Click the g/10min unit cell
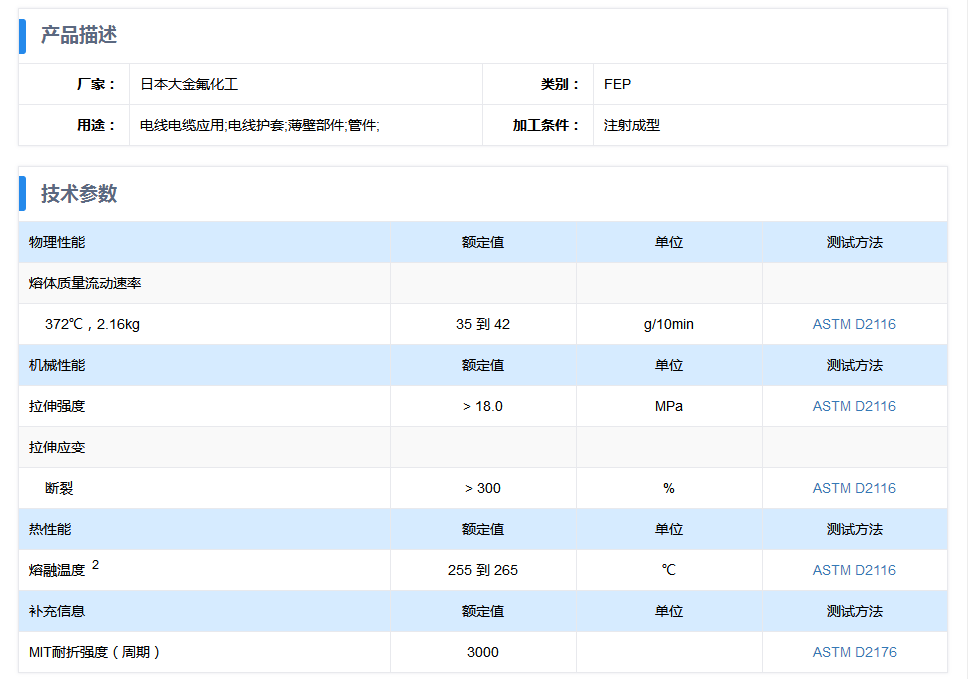This screenshot has height=679, width=969. pyautogui.click(x=669, y=324)
